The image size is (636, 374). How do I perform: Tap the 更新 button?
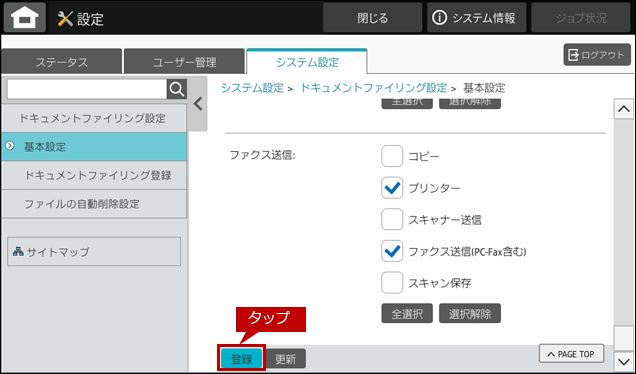coord(286,359)
